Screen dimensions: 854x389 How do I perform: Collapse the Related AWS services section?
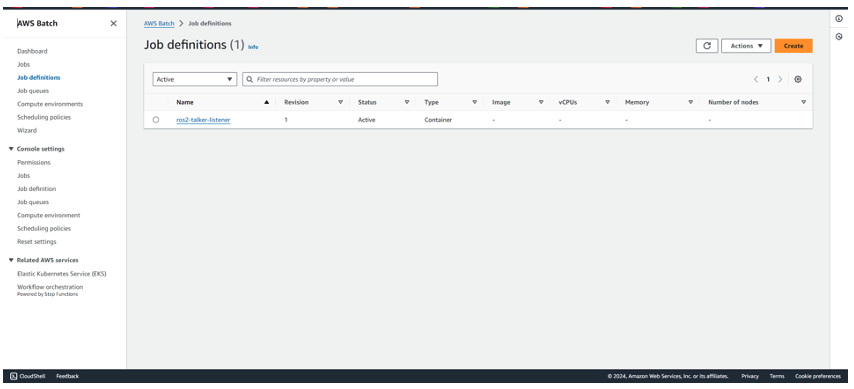(x=11, y=260)
